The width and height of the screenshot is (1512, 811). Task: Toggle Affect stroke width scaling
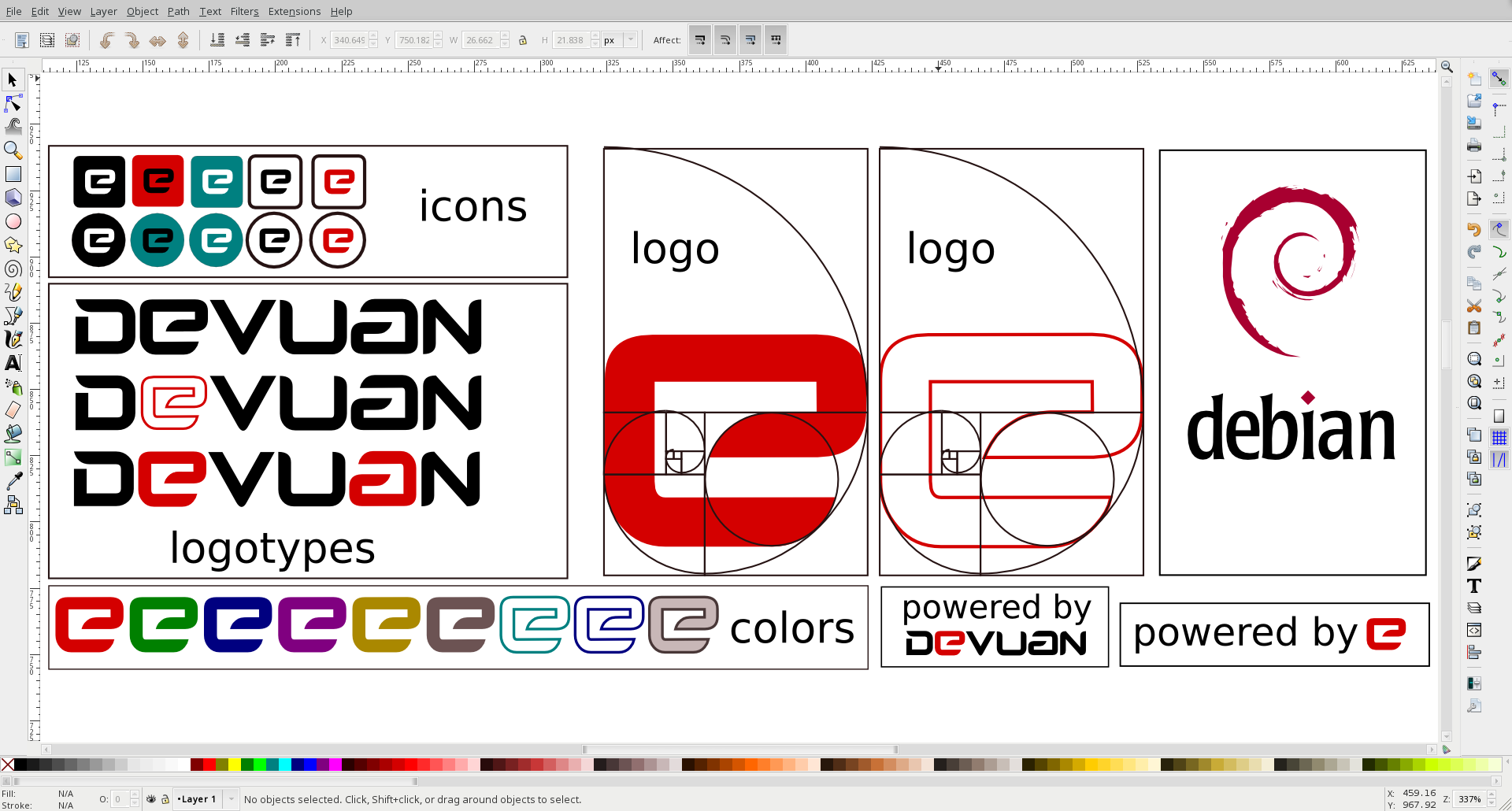tap(700, 40)
